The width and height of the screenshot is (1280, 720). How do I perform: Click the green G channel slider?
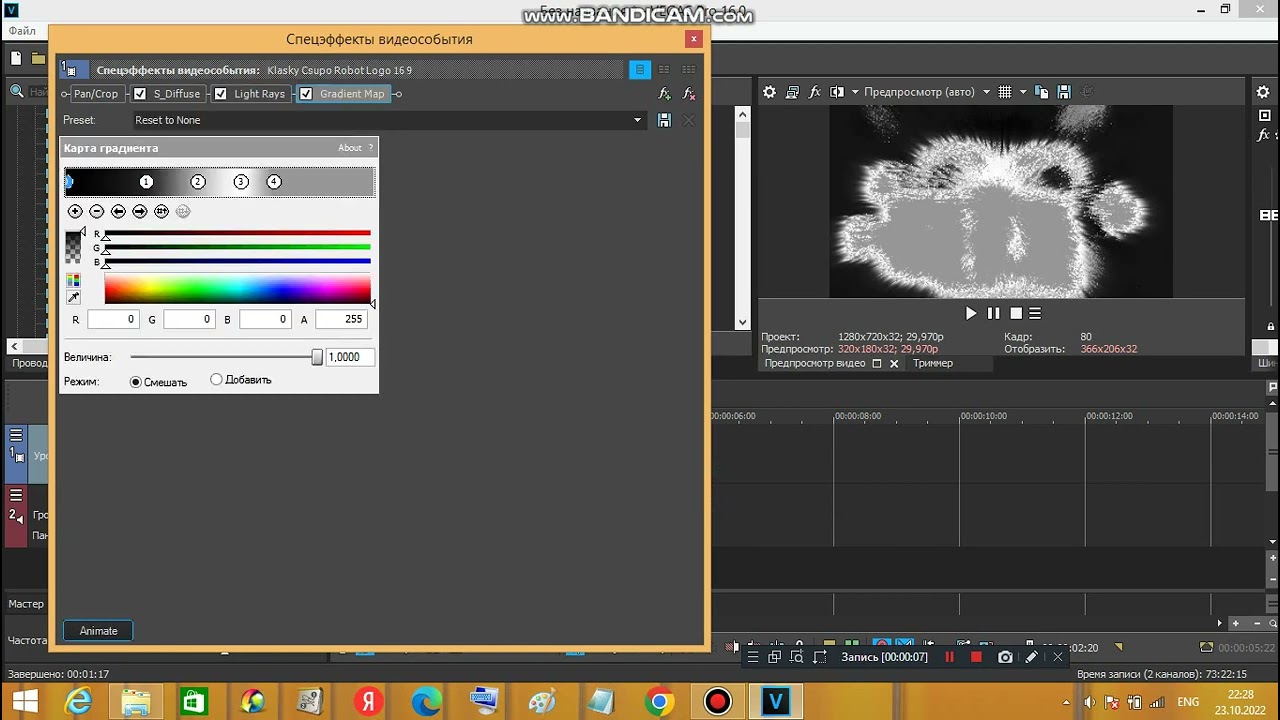click(237, 247)
